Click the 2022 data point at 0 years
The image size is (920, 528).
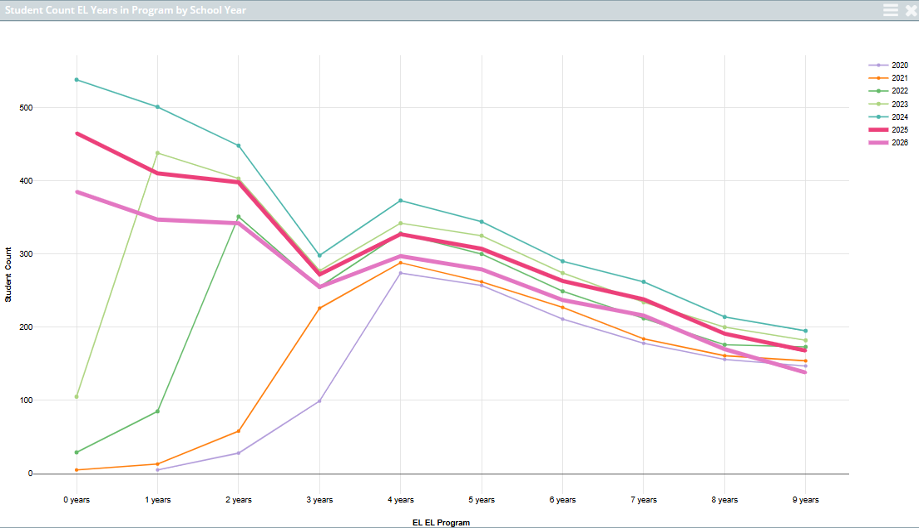pos(76,452)
